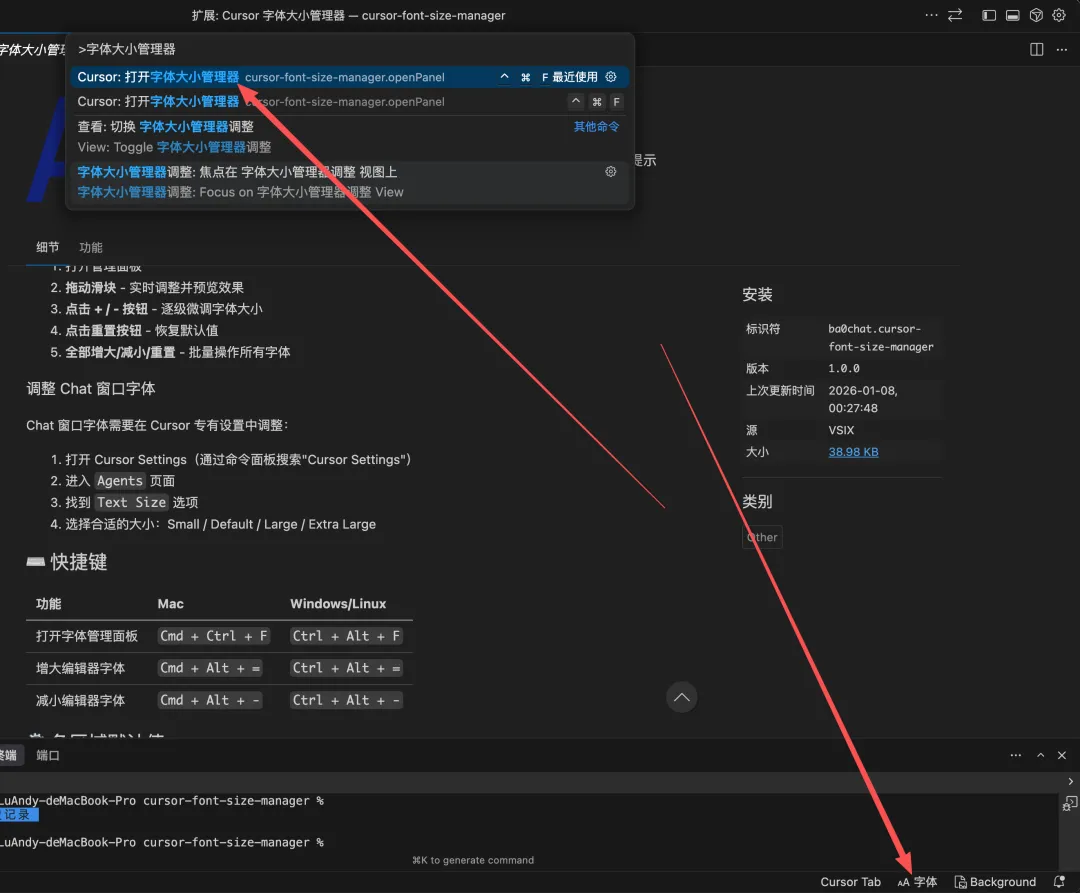Maximize panel with the up chevron

point(1040,755)
